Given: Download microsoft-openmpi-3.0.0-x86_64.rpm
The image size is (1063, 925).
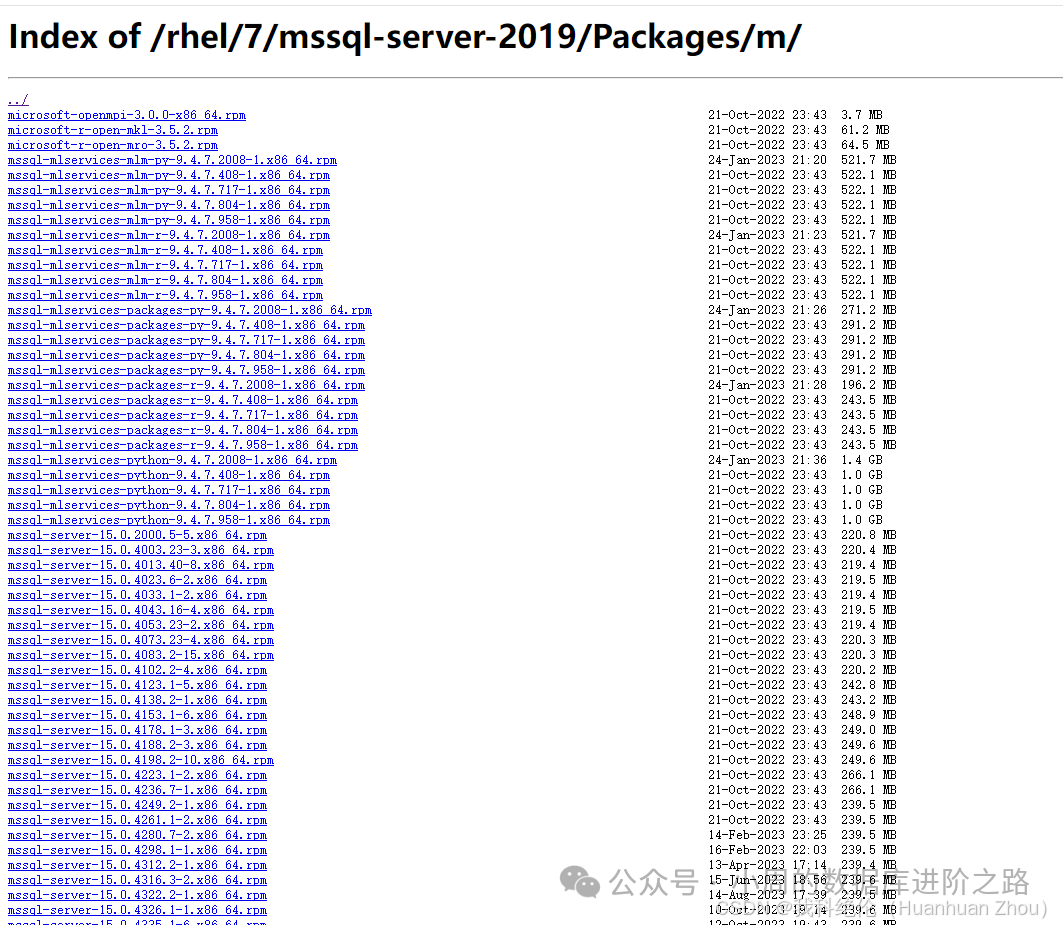Looking at the screenshot, I should (x=127, y=115).
